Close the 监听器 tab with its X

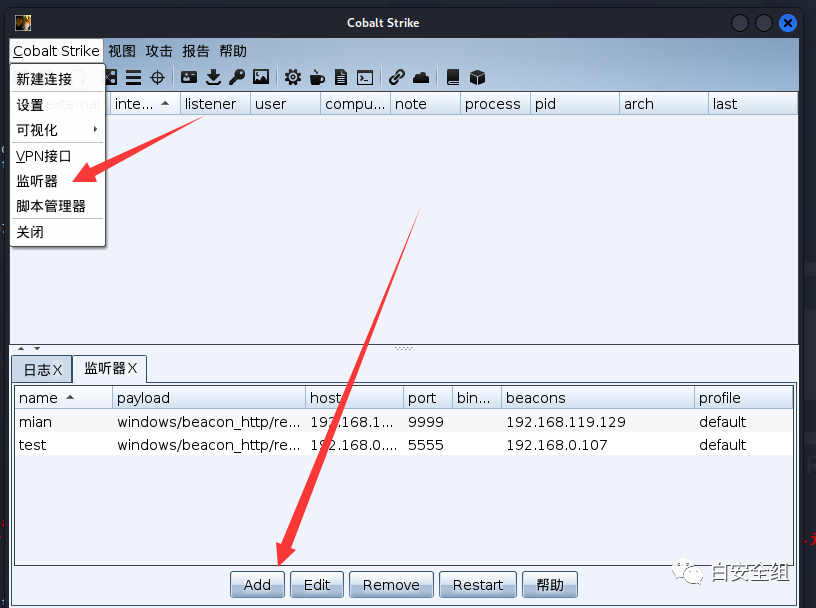(x=133, y=369)
